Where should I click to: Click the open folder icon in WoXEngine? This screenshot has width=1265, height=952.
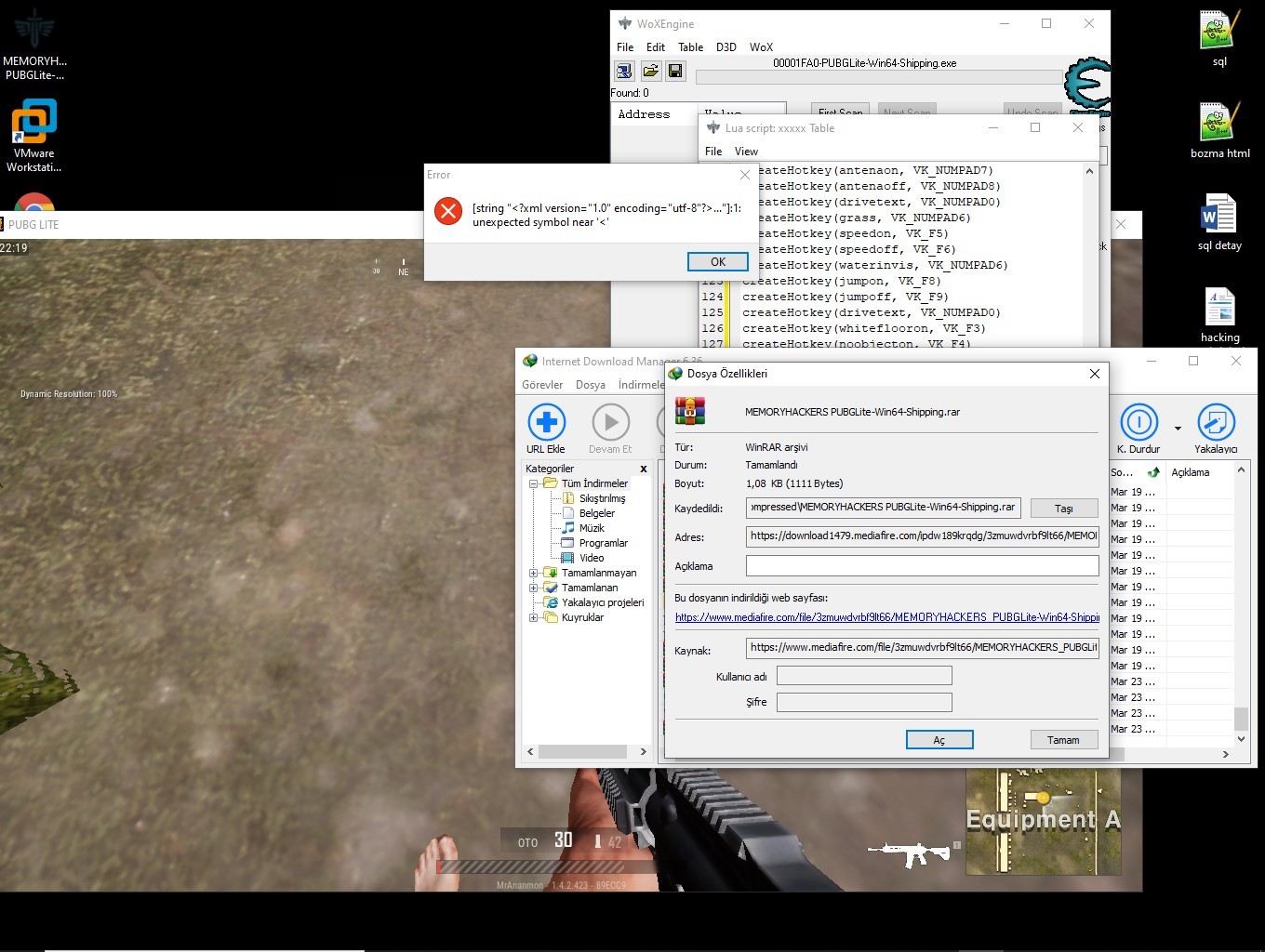pos(650,71)
